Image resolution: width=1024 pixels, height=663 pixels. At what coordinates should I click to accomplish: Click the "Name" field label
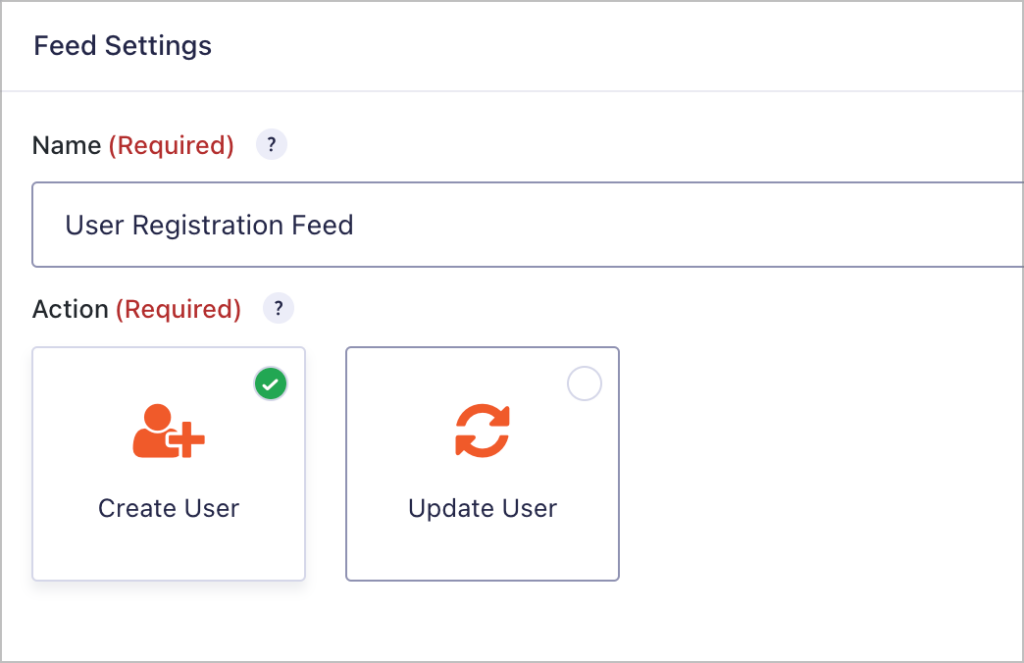coord(66,146)
